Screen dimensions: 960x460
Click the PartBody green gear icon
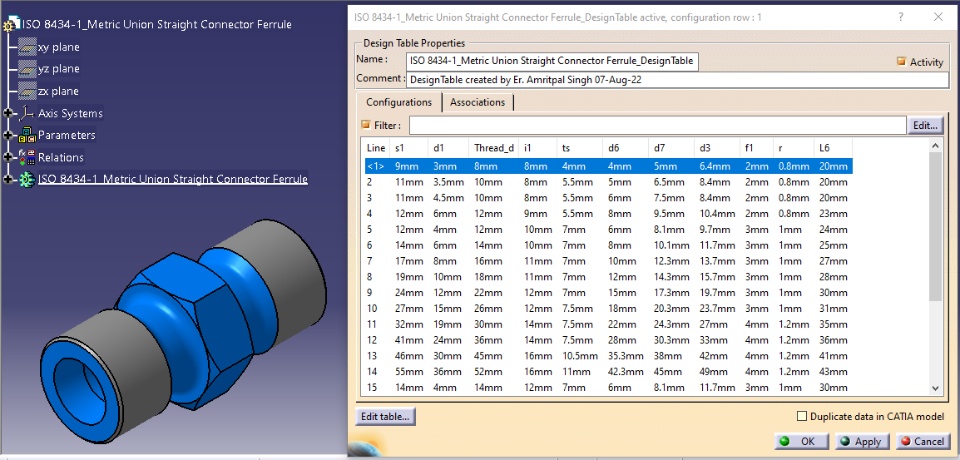(28, 179)
